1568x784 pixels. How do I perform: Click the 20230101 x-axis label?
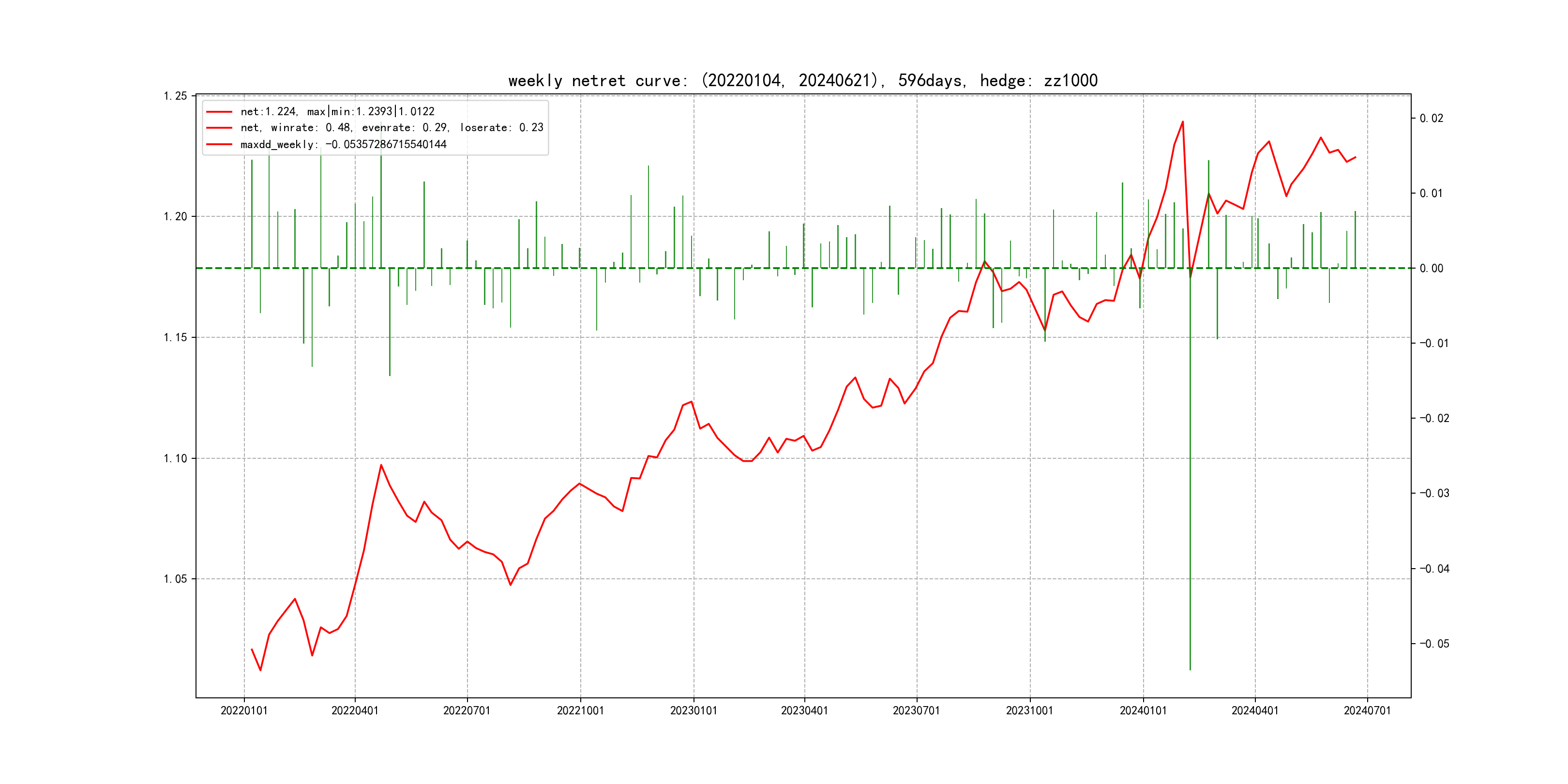point(694,710)
